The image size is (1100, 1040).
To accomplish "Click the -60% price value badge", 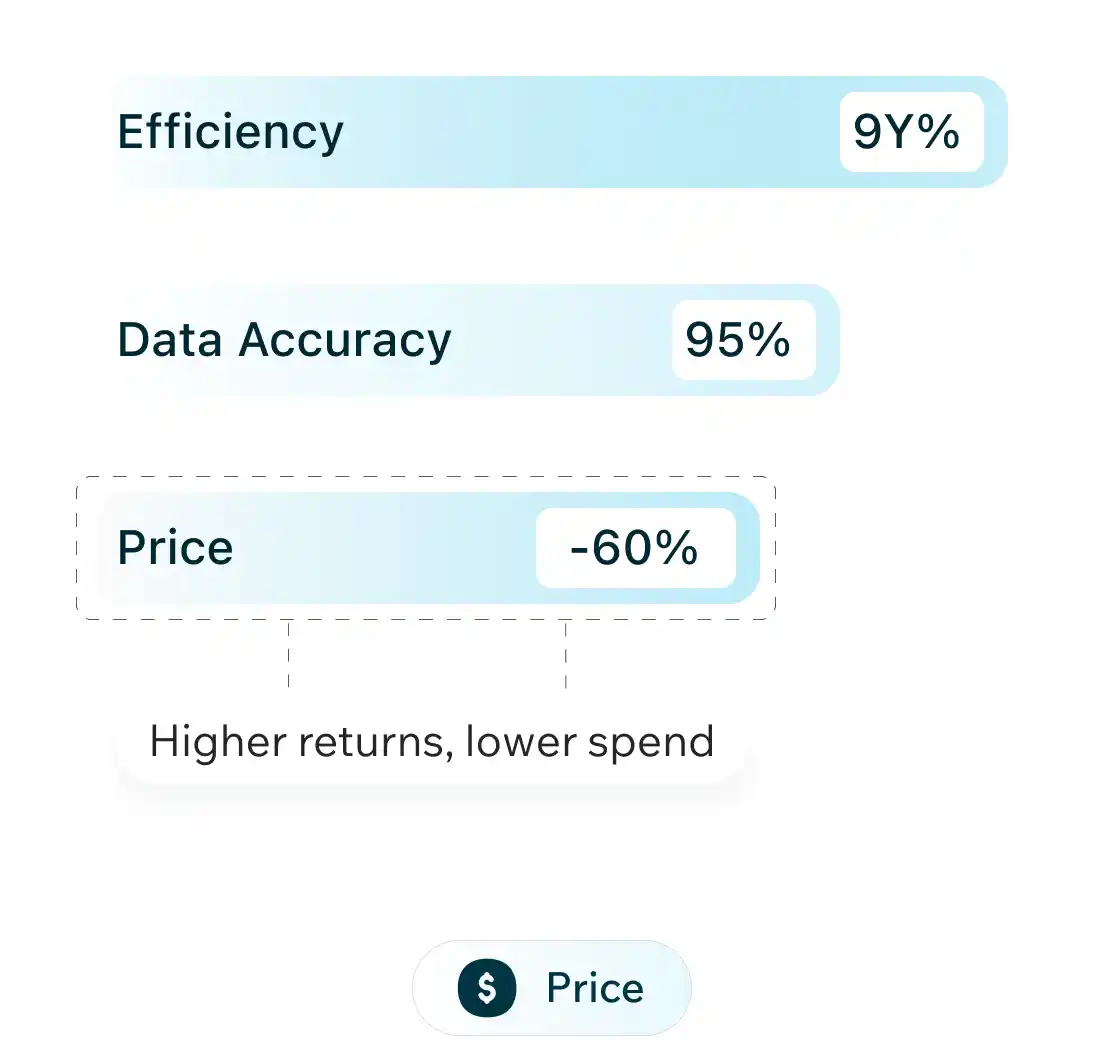I will [x=635, y=548].
